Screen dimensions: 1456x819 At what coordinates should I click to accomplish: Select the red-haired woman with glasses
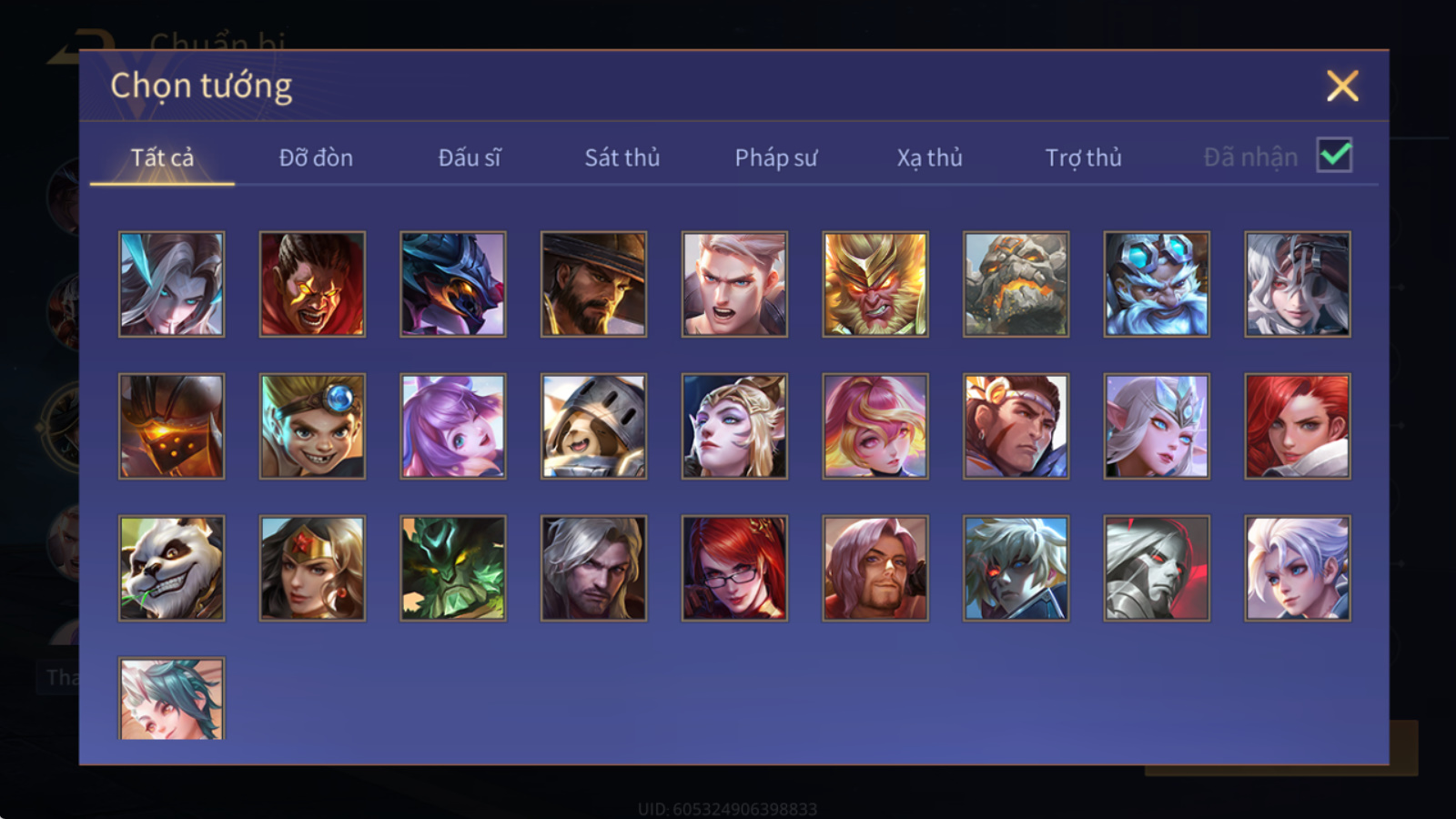[x=734, y=569]
